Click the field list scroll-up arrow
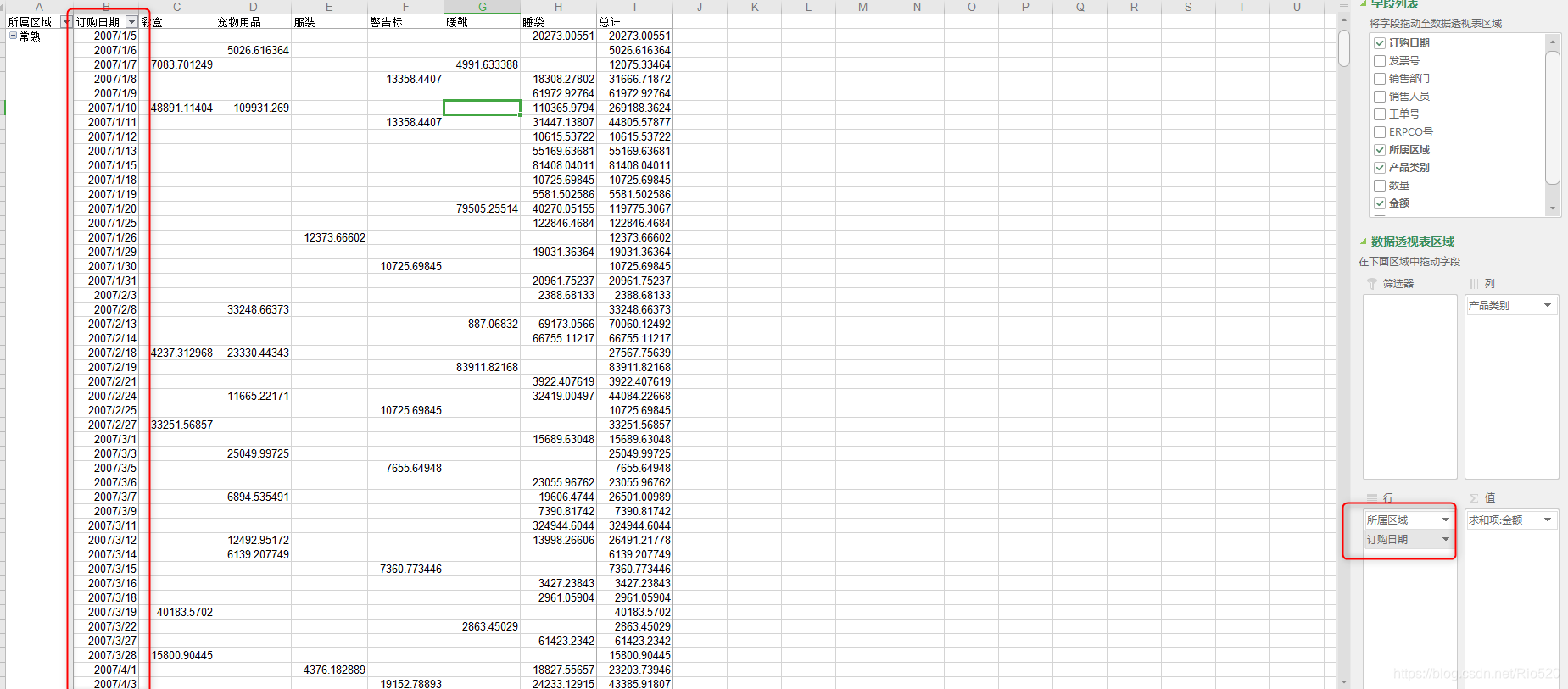 1553,42
